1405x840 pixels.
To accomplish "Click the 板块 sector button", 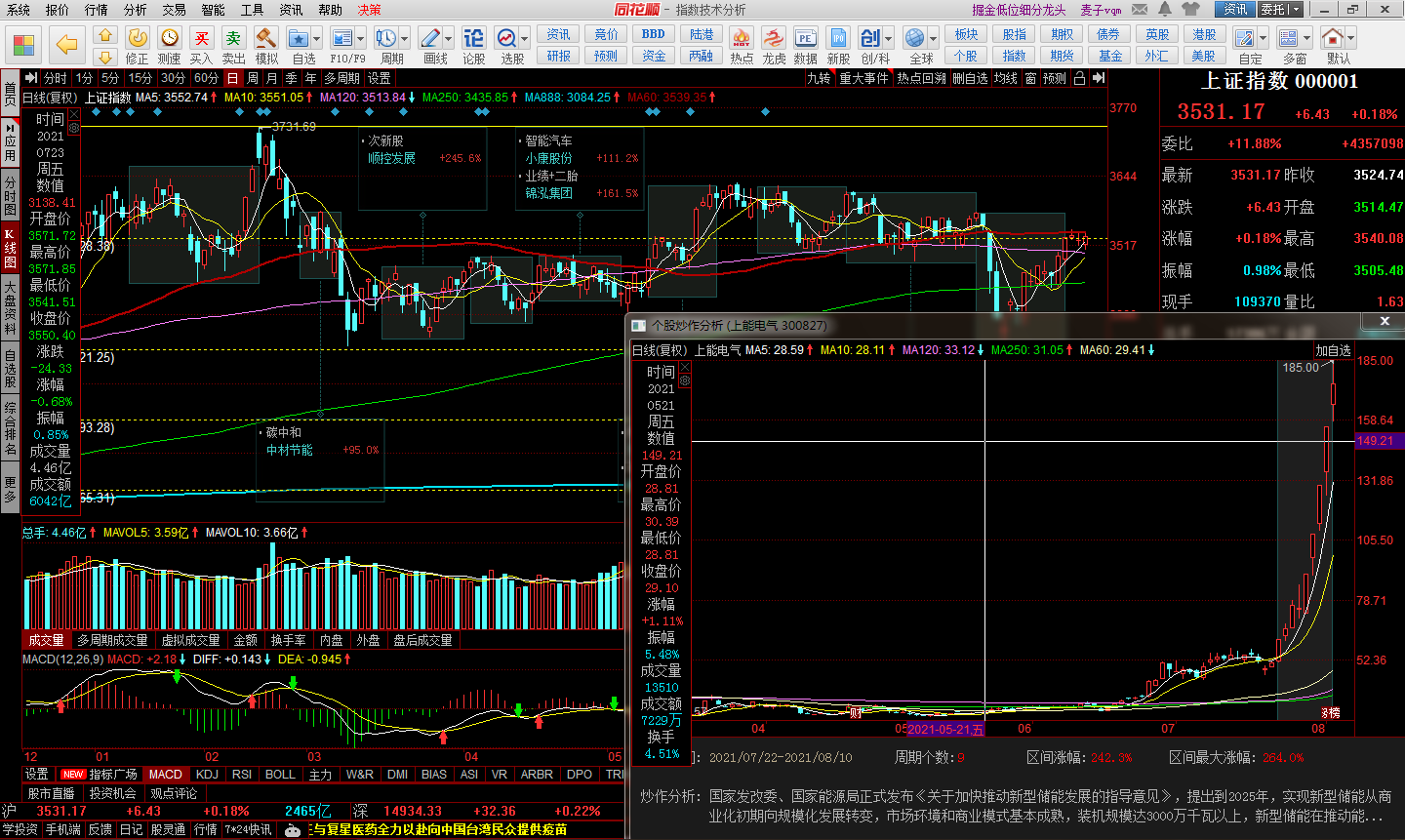I will [x=966, y=34].
